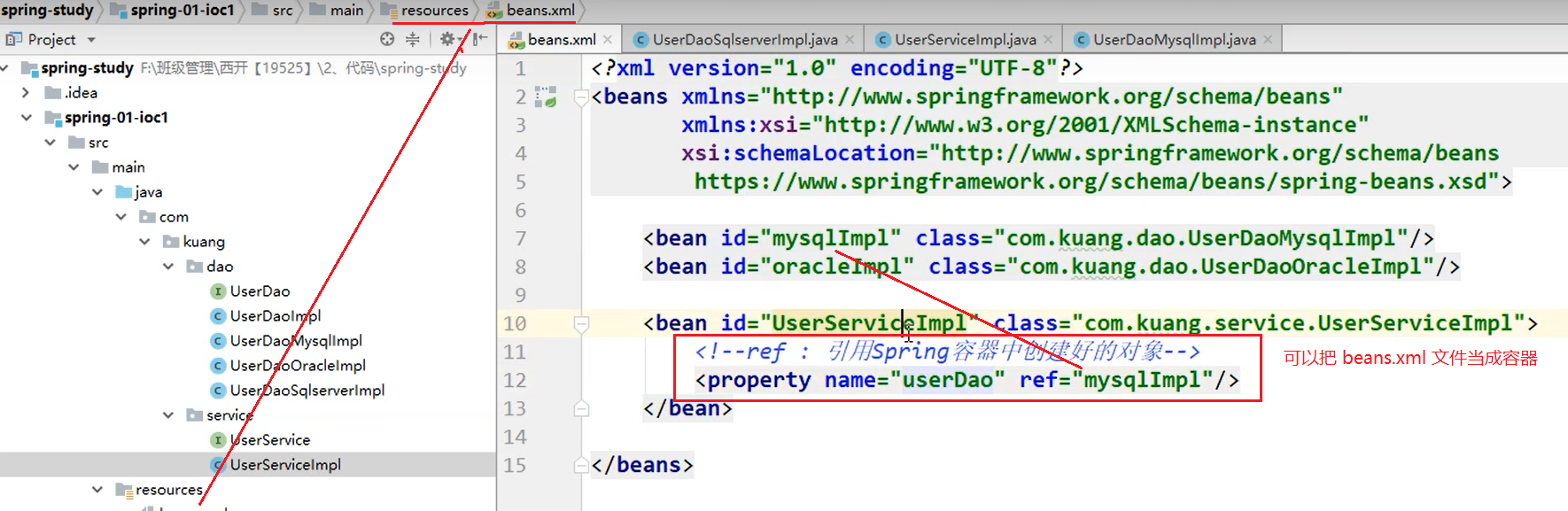The image size is (1568, 511).
Task: Collapse the java folder in tree
Action: pyautogui.click(x=97, y=191)
